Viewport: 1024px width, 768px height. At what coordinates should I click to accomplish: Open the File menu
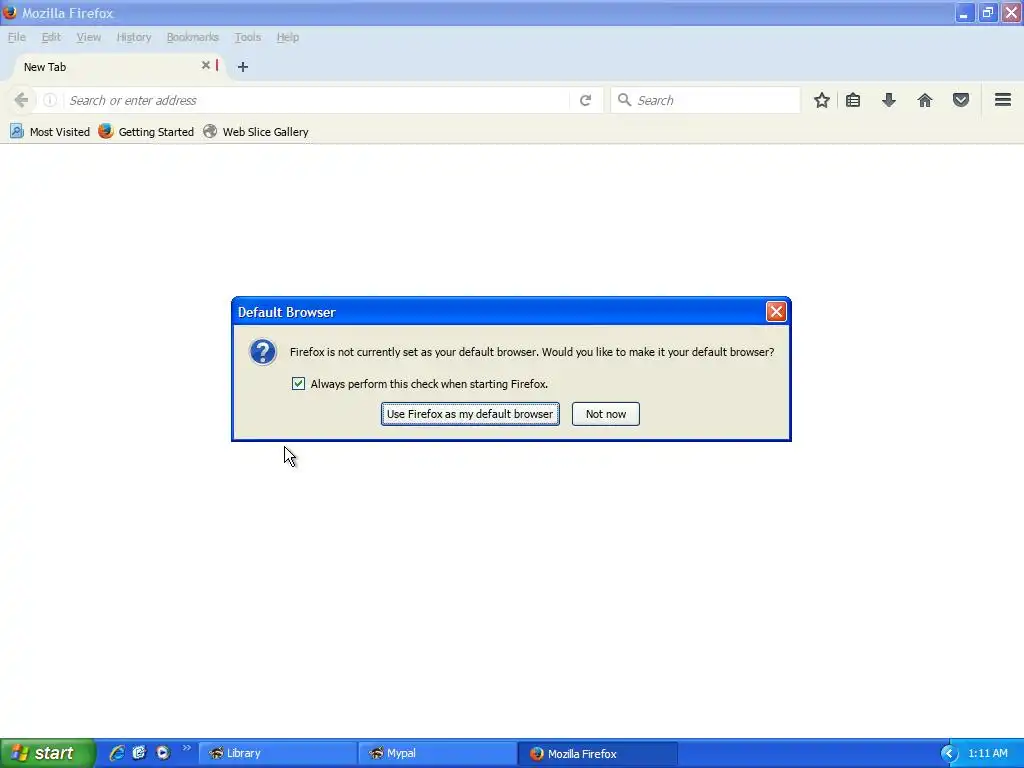(x=17, y=37)
